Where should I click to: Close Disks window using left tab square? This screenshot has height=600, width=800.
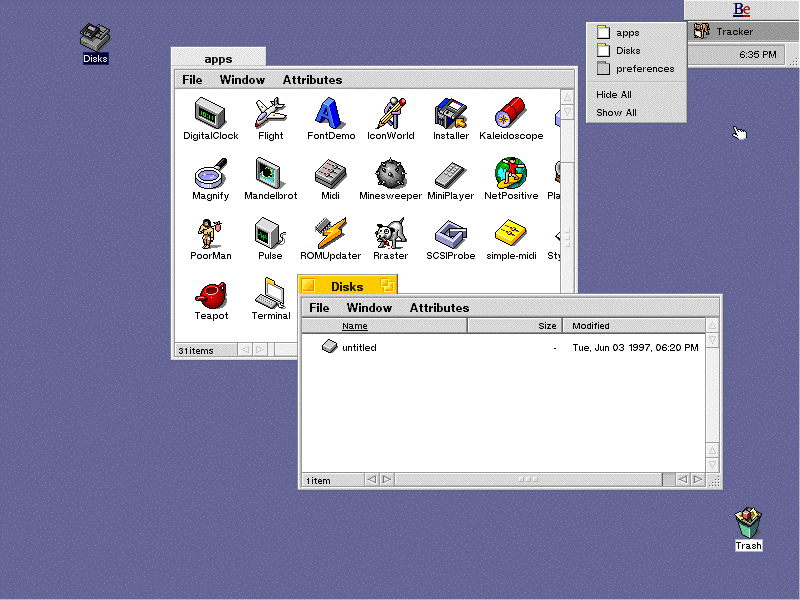click(308, 285)
